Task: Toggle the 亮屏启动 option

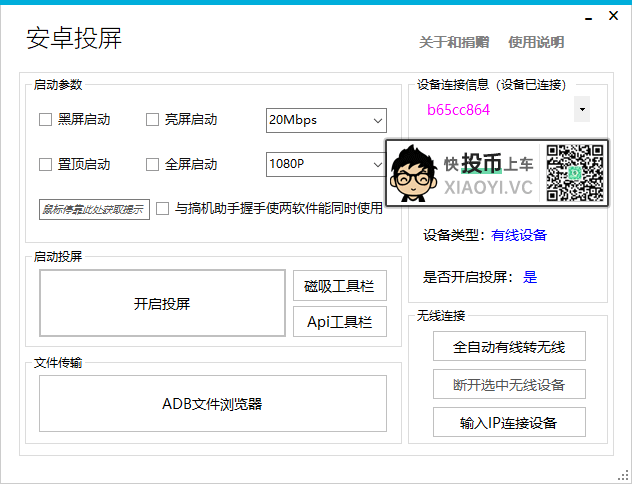Action: (x=153, y=120)
